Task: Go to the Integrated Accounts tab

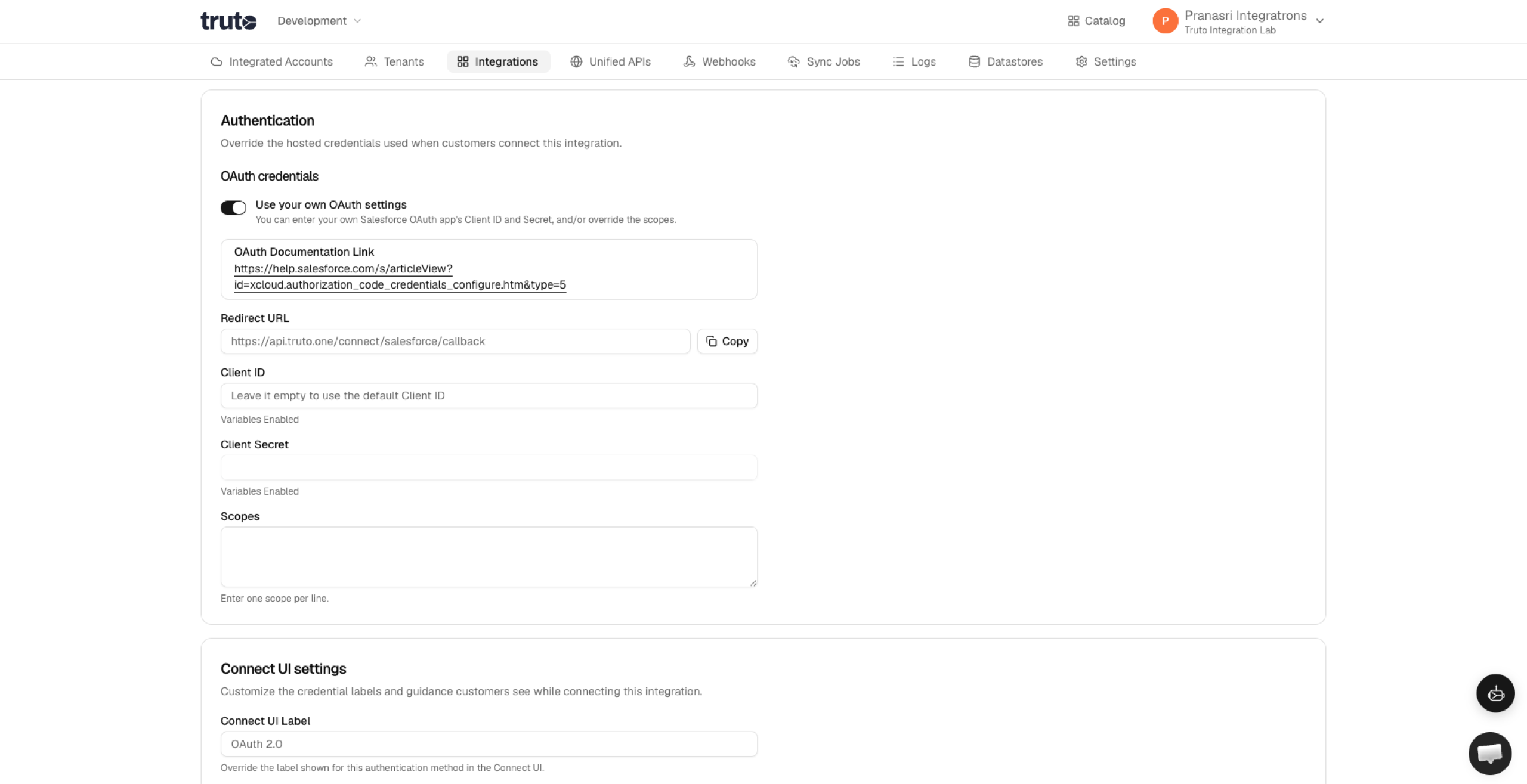Action: pyautogui.click(x=271, y=61)
